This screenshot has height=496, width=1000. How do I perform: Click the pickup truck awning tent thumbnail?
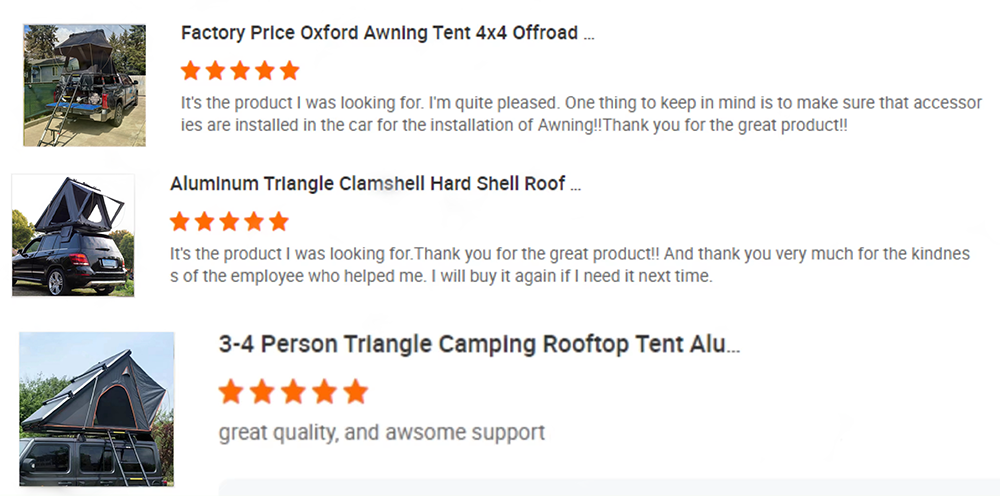84,86
